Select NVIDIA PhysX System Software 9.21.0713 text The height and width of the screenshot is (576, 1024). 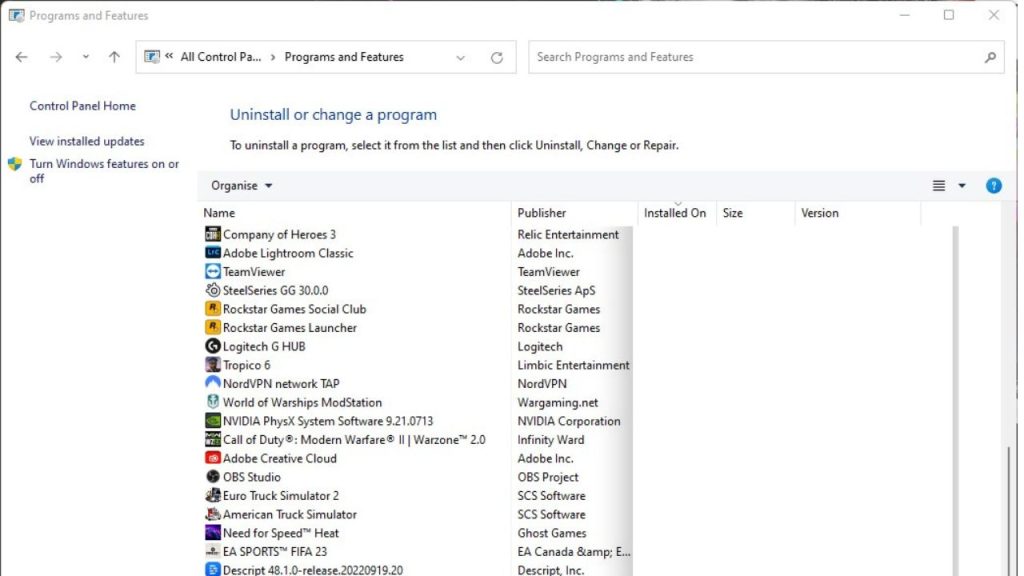click(328, 421)
